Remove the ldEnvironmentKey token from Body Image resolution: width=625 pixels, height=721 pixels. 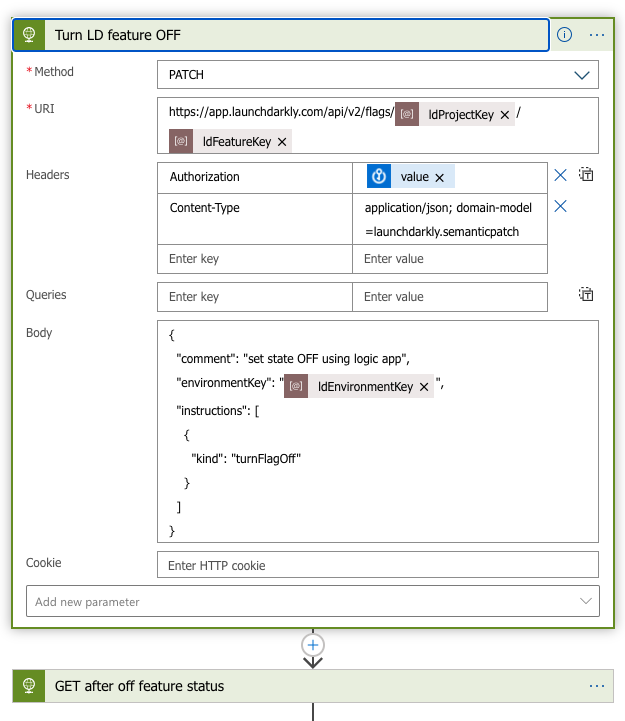[x=424, y=387]
